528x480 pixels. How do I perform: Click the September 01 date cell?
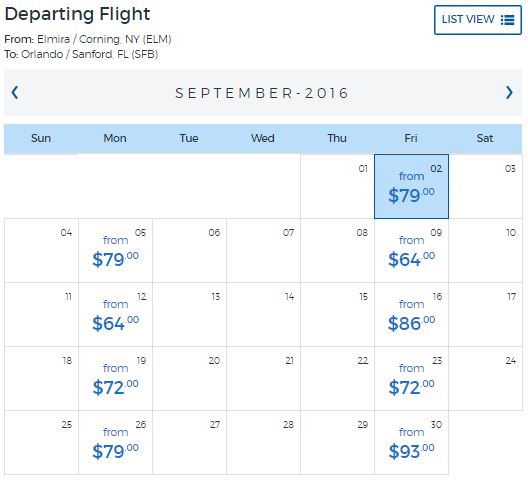coord(337,187)
